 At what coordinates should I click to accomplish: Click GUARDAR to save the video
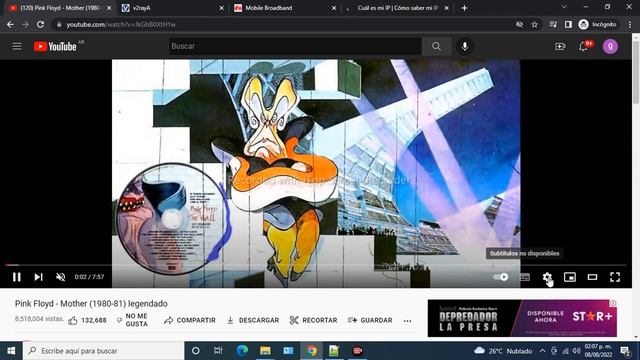point(370,320)
